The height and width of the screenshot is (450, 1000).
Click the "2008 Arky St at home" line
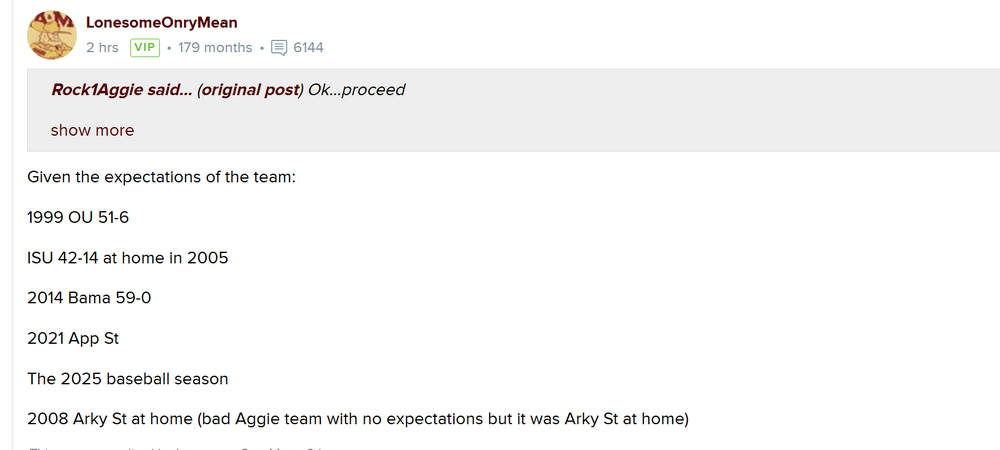tap(358, 418)
